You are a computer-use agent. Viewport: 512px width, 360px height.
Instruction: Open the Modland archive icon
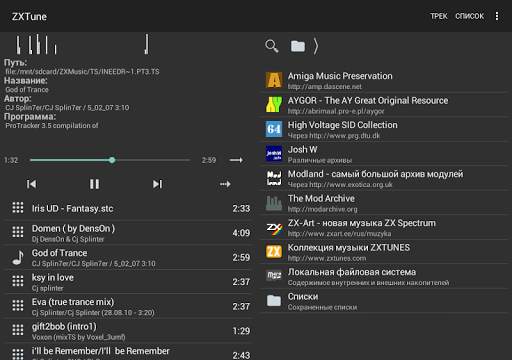(x=274, y=178)
